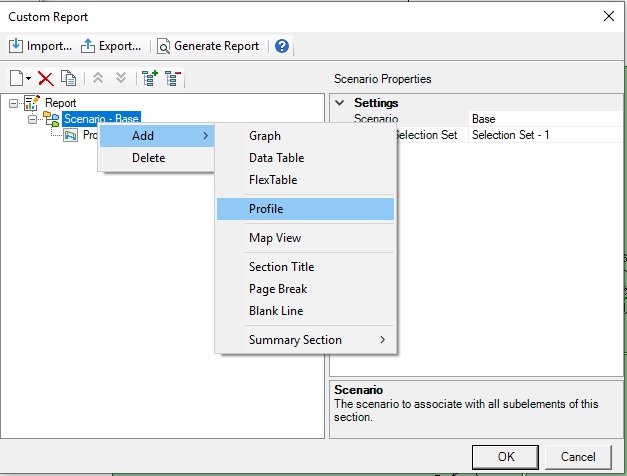Click the Cancel button

tap(578, 457)
